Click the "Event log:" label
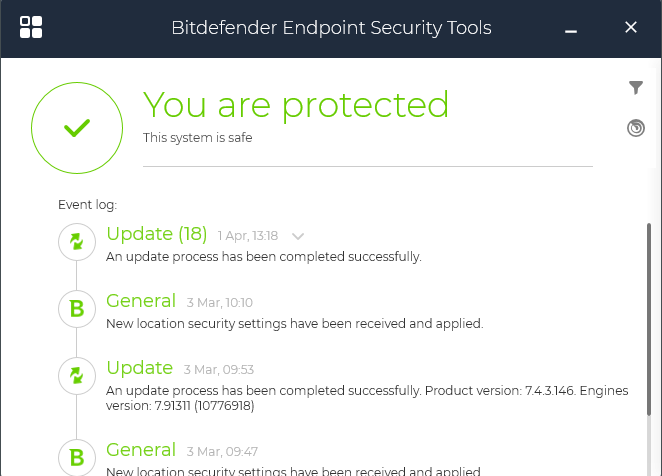Viewport: 662px width, 476px height. click(87, 205)
